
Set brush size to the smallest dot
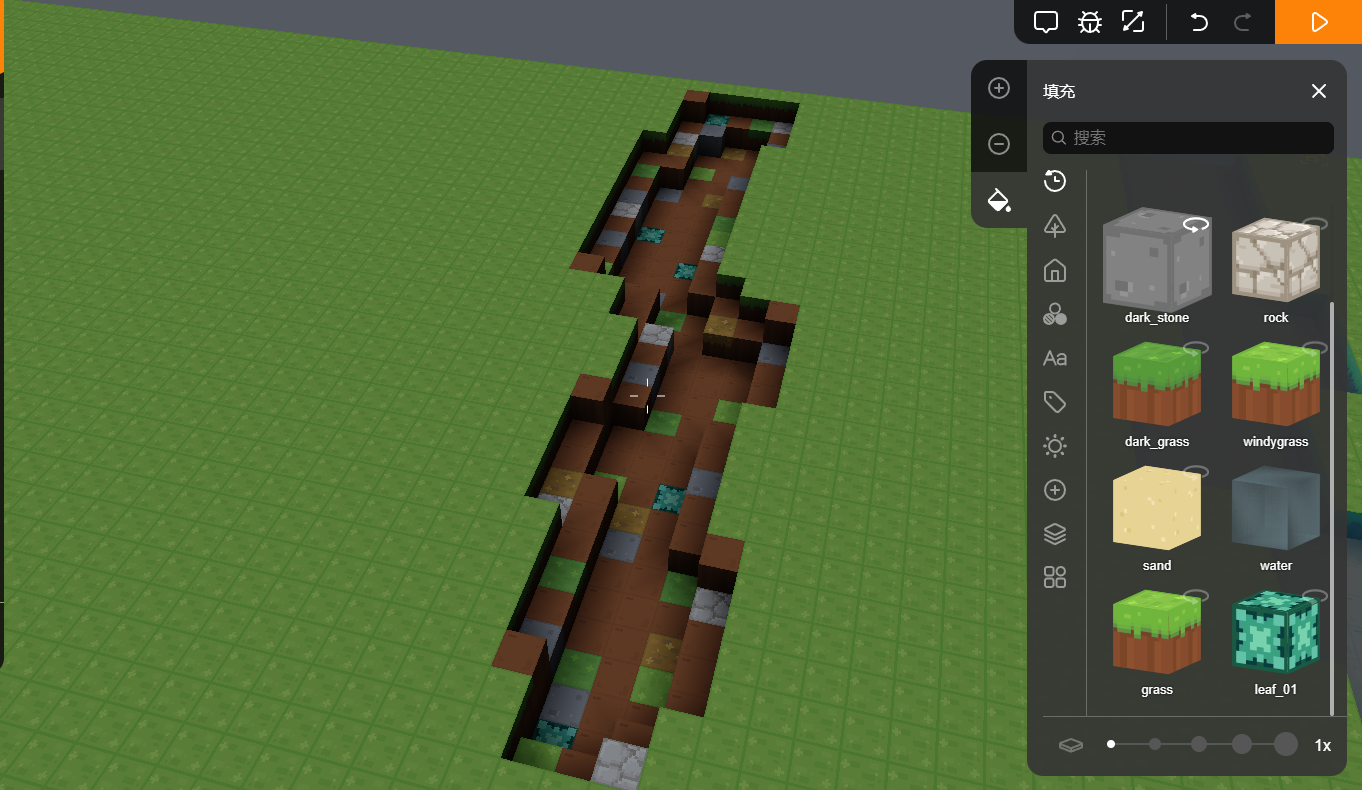[x=1111, y=744]
